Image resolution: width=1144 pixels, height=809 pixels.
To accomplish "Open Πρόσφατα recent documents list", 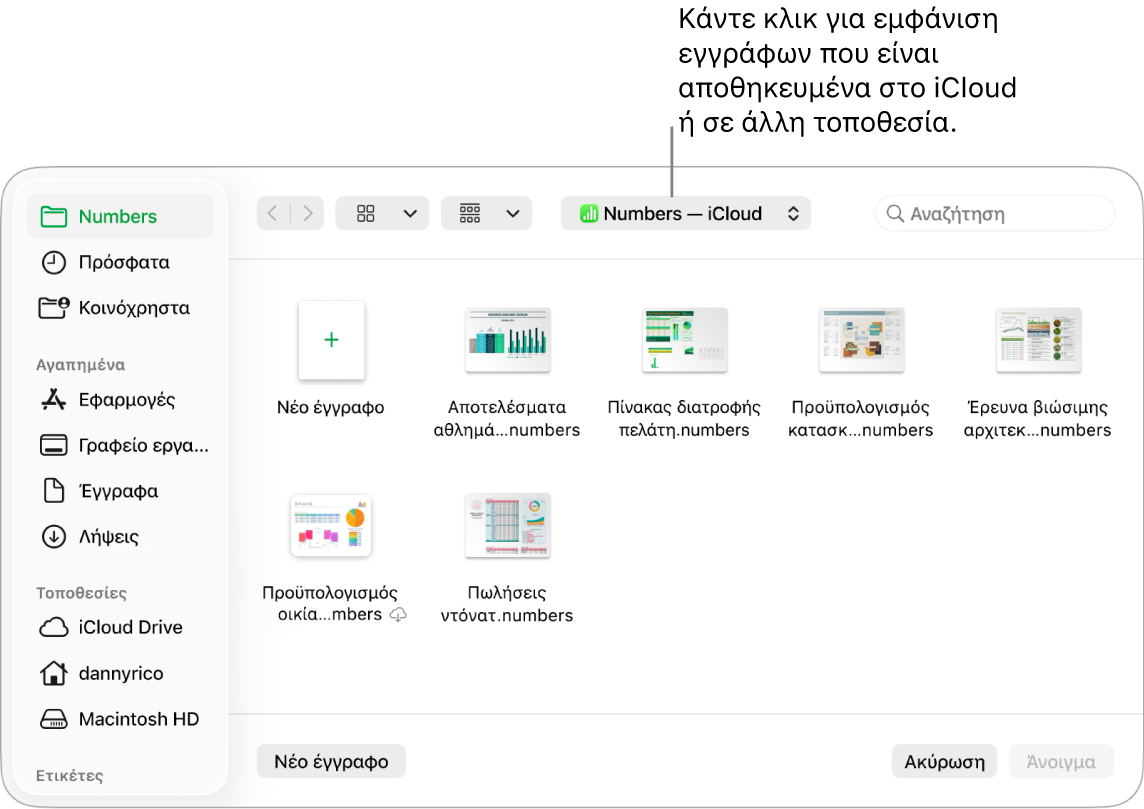I will coord(120,262).
